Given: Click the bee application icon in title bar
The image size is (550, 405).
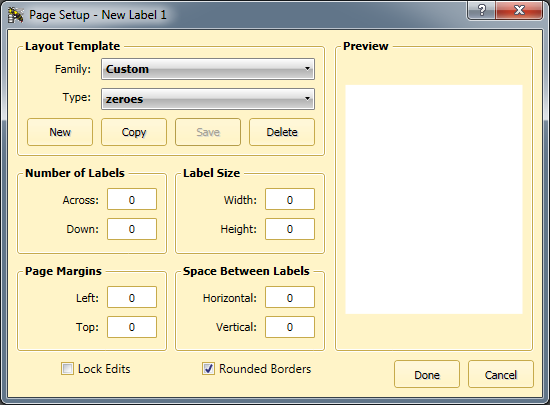Looking at the screenshot, I should [x=15, y=15].
